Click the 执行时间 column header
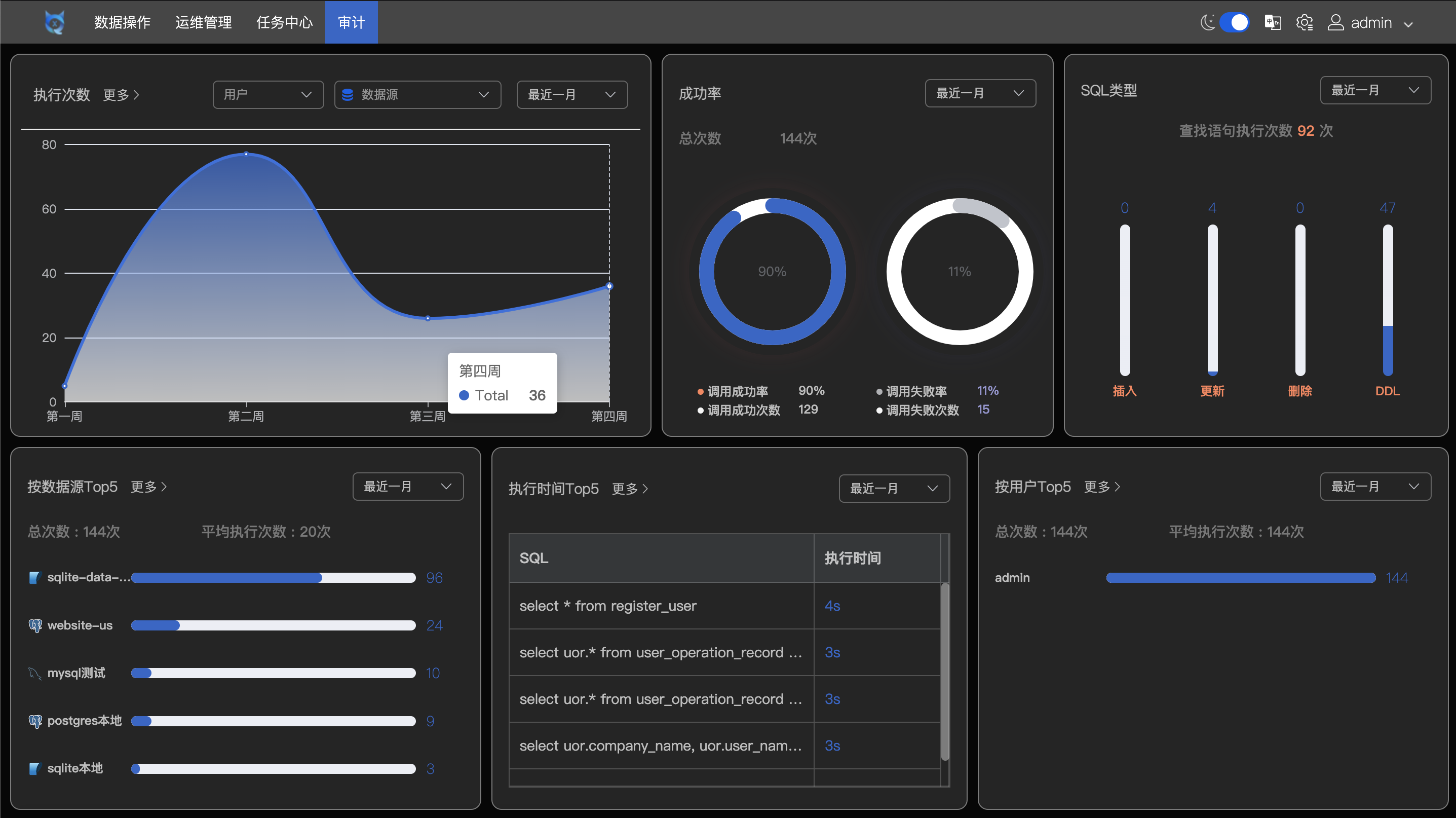 tap(877, 558)
